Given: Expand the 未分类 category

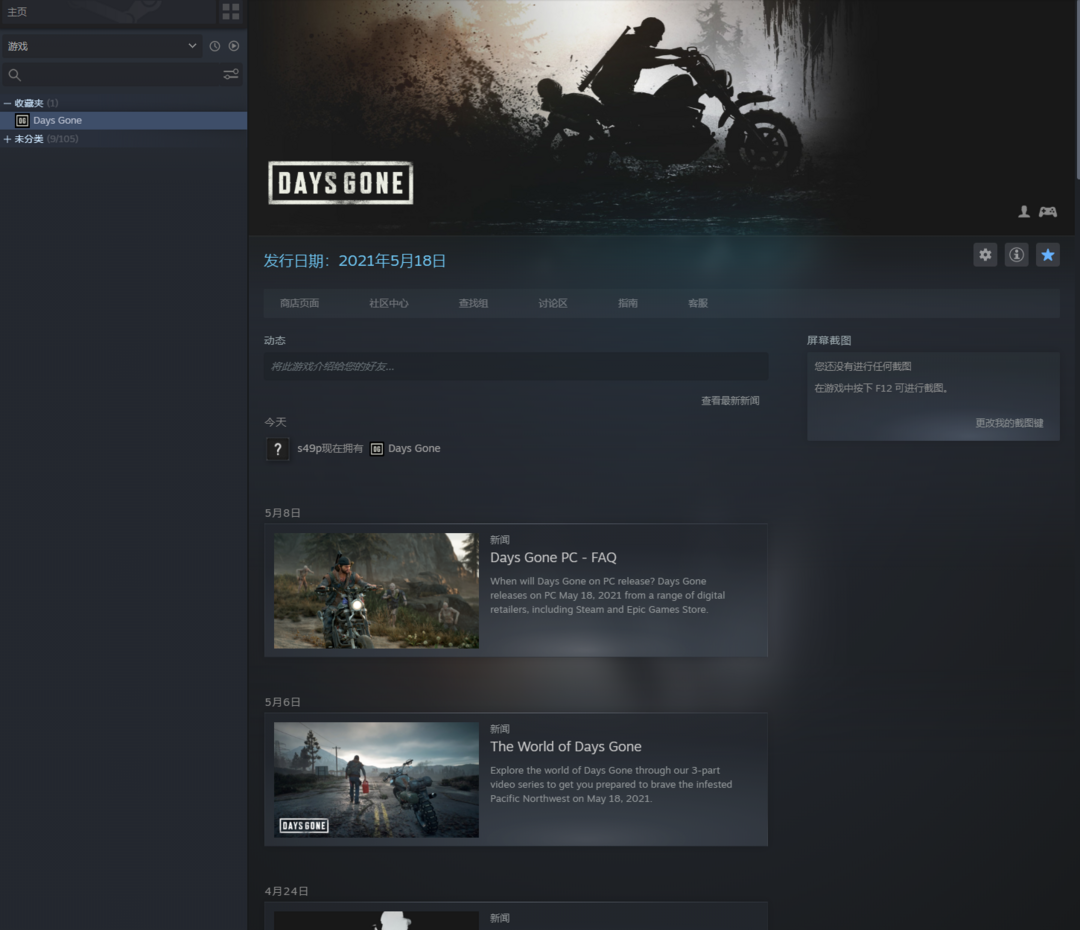Looking at the screenshot, I should (x=8, y=139).
